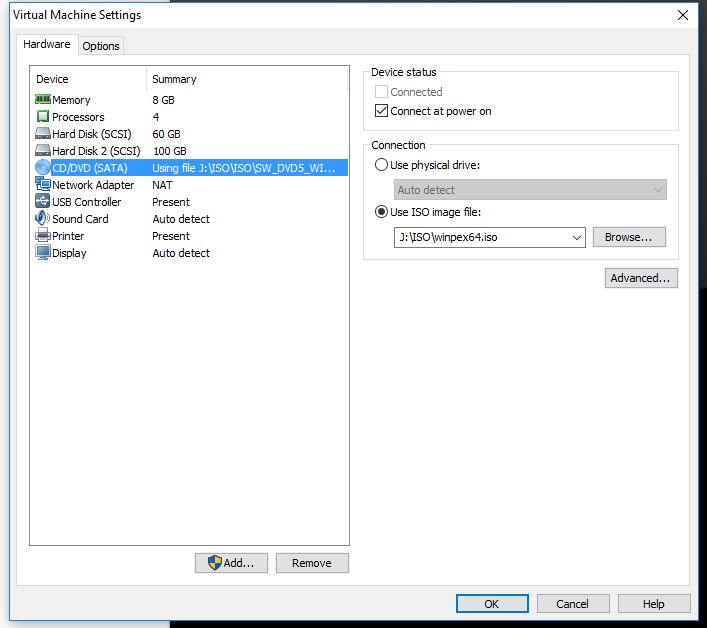Select Use ISO image file option
707x628 pixels.
[381, 211]
